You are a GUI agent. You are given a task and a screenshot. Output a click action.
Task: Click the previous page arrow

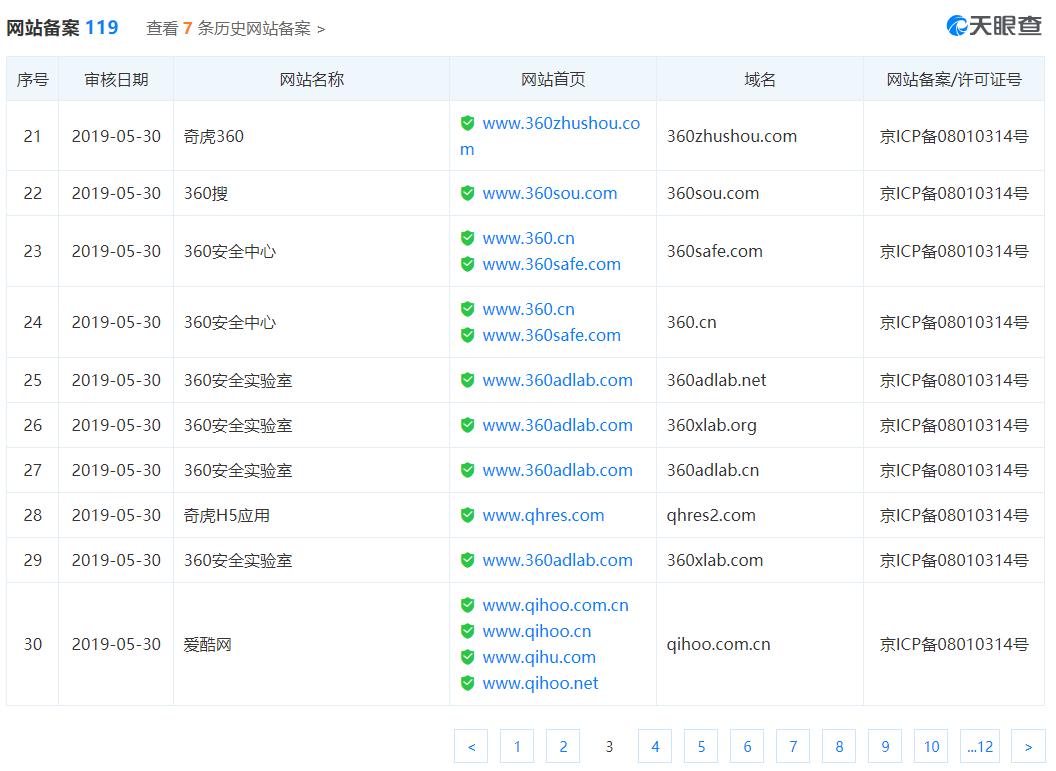click(471, 746)
